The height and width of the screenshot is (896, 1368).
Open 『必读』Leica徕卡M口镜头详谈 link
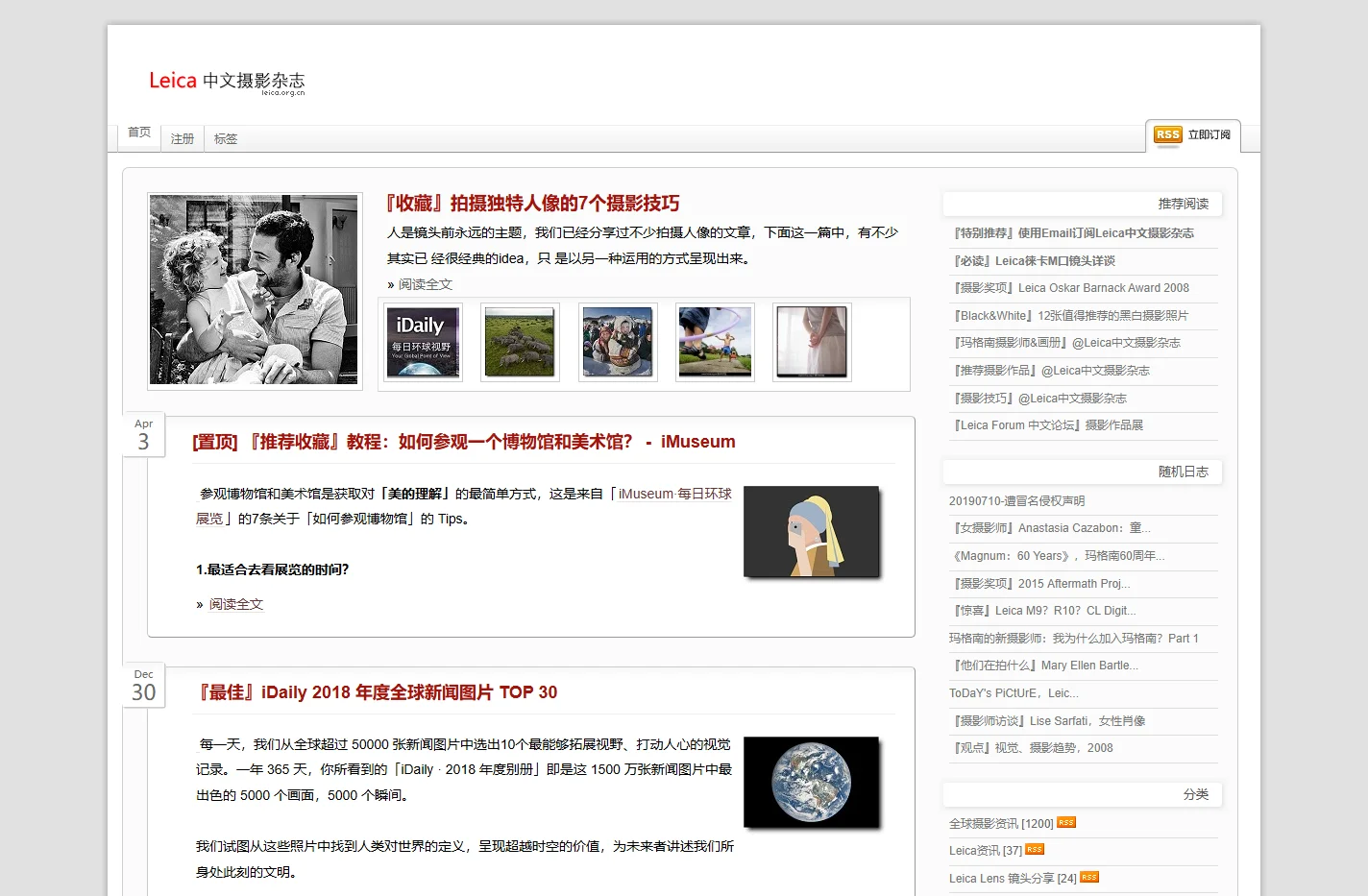pyautogui.click(x=1033, y=261)
